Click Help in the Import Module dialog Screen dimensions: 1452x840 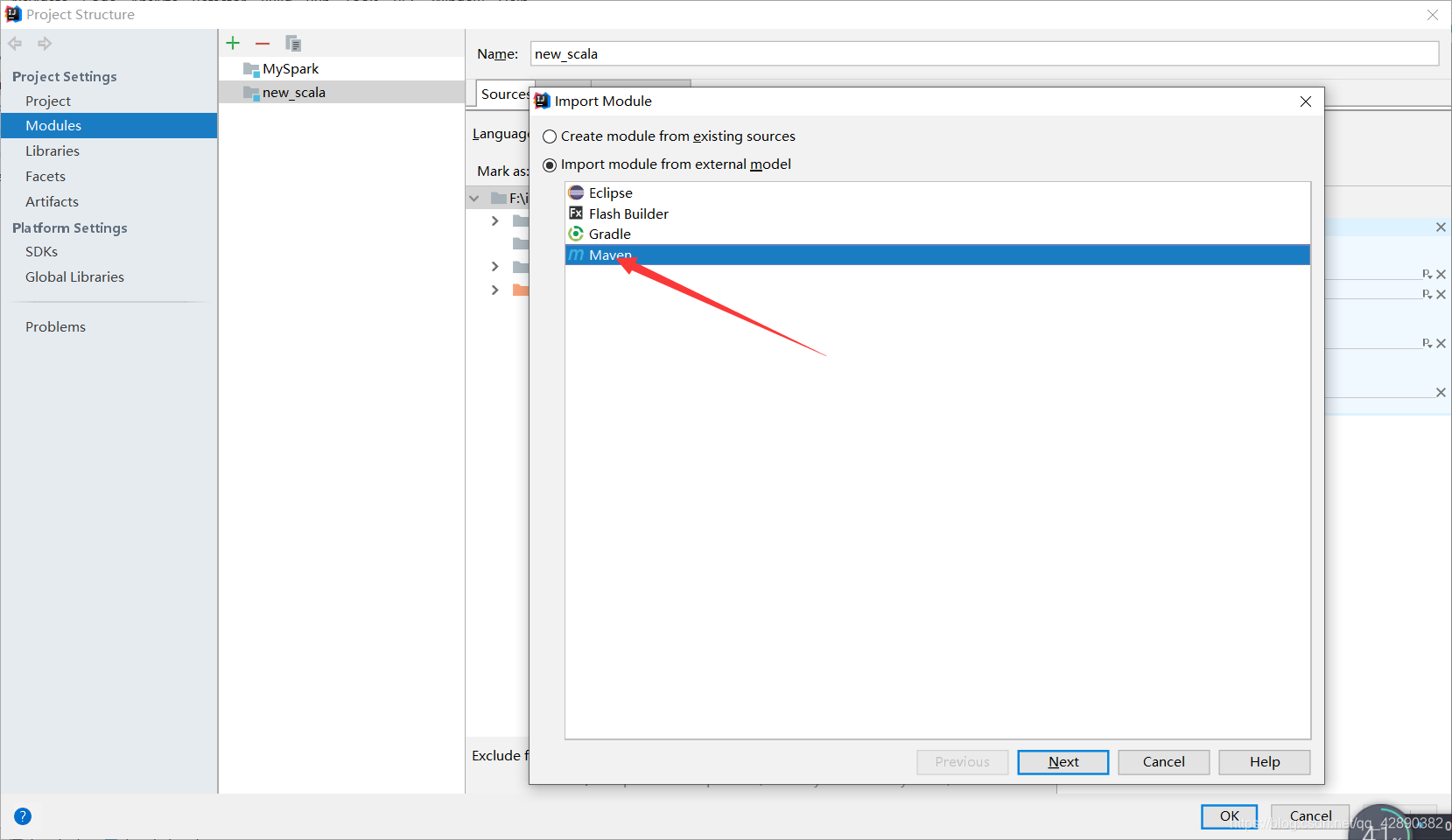click(1265, 762)
